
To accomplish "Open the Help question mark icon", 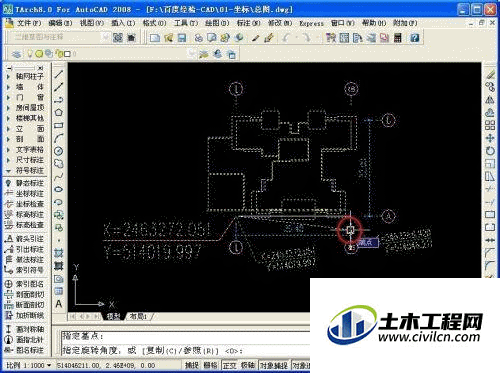I will (415, 38).
